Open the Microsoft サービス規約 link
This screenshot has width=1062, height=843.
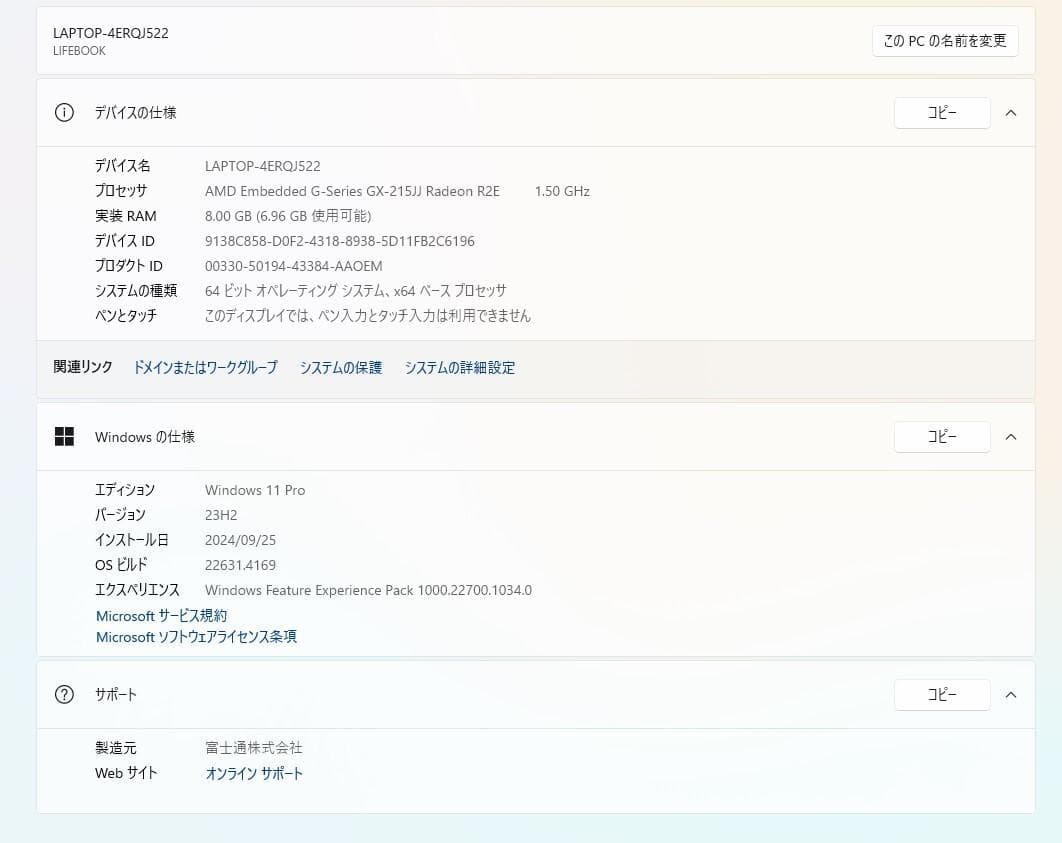point(160,615)
